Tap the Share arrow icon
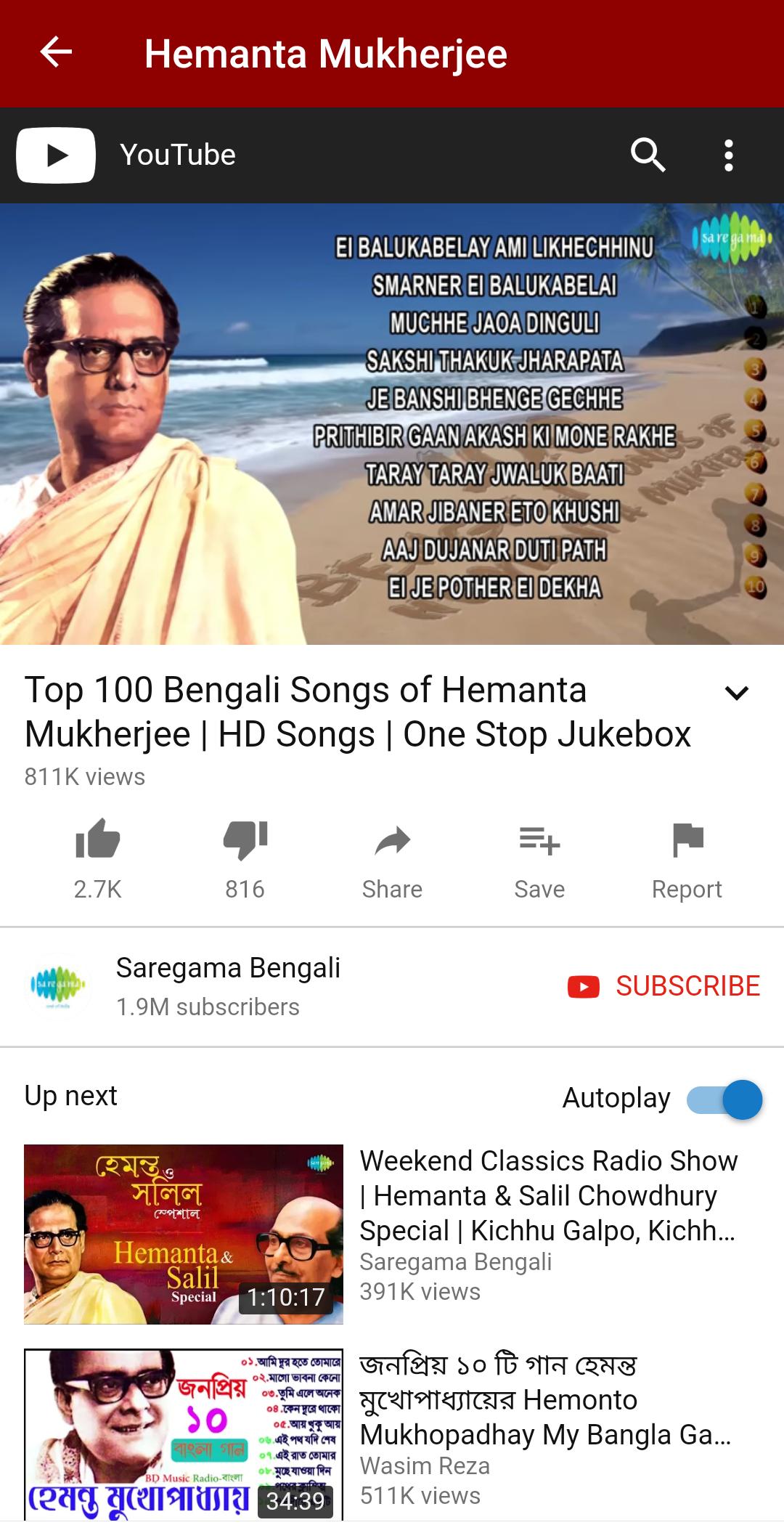784x1525 pixels. [393, 841]
